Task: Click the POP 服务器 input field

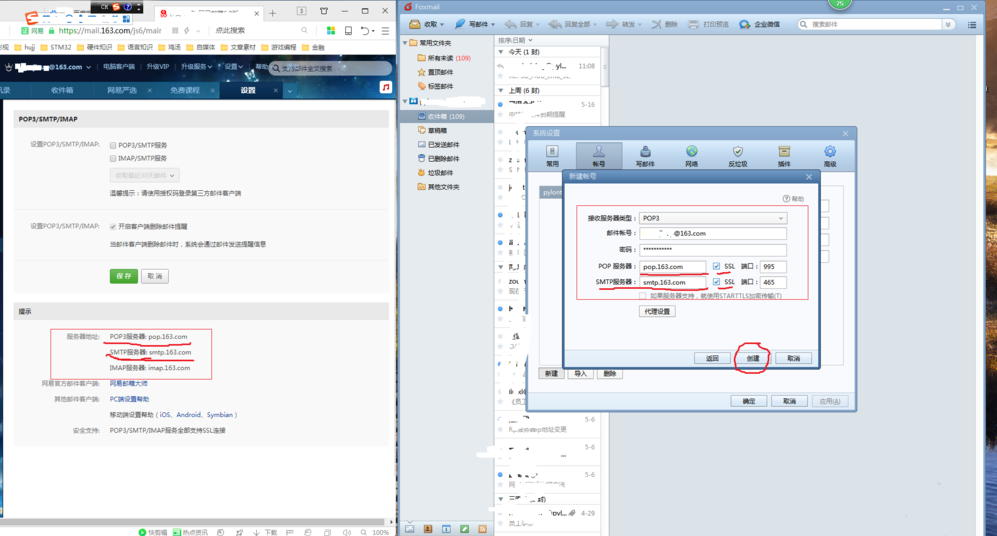Action: click(x=672, y=267)
